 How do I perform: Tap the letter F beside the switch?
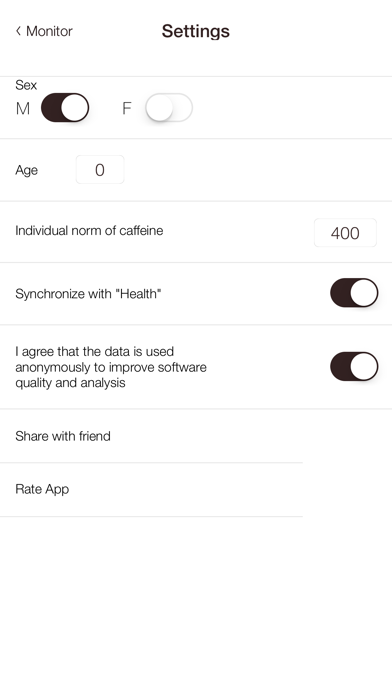pos(127,108)
